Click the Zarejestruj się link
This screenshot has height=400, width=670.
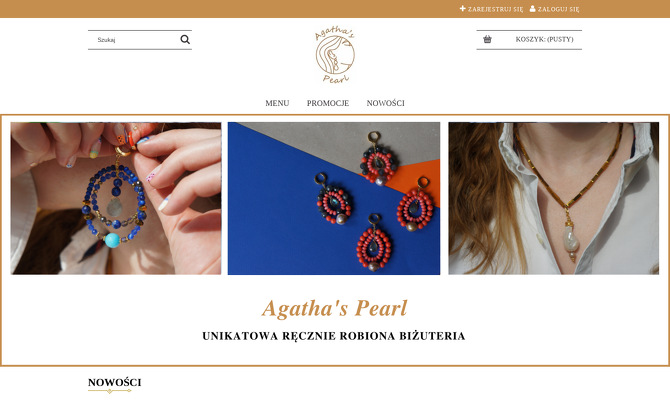coord(495,9)
